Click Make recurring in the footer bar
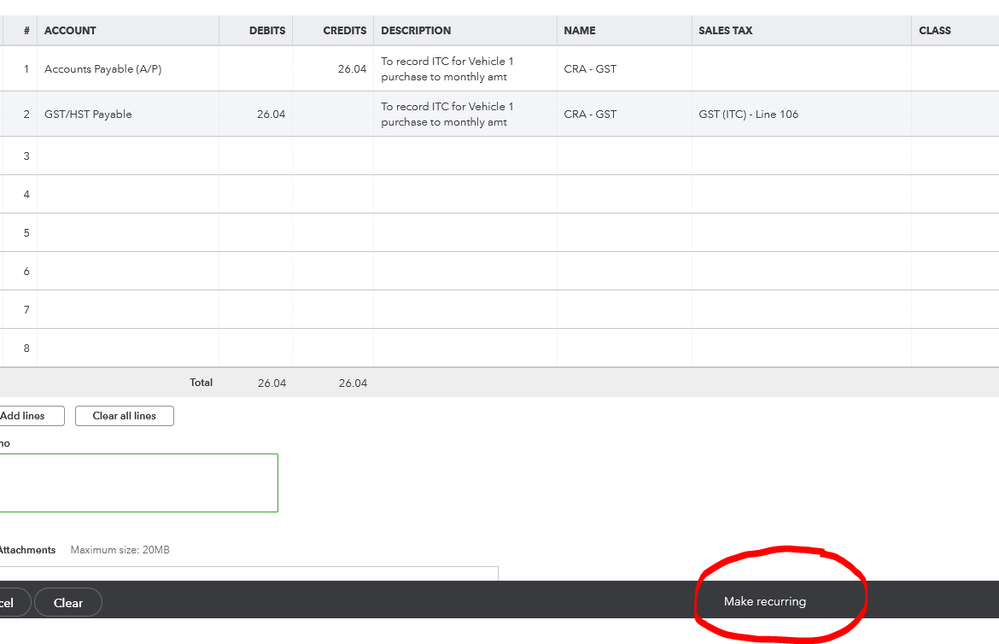This screenshot has height=644, width=999. coord(765,601)
